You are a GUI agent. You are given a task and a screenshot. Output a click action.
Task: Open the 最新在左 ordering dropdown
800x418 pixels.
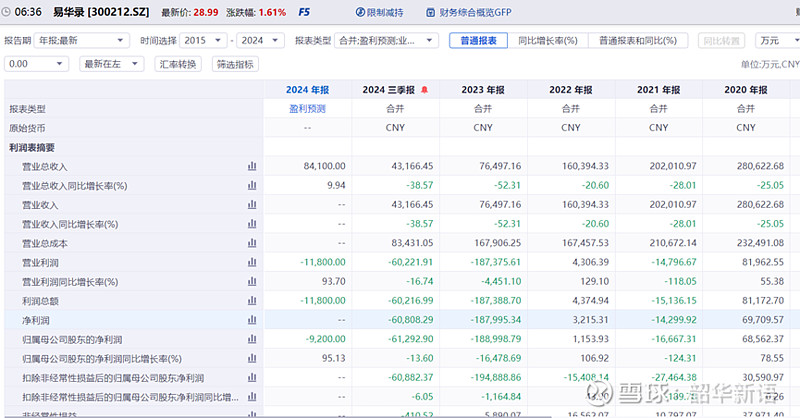pyautogui.click(x=112, y=64)
